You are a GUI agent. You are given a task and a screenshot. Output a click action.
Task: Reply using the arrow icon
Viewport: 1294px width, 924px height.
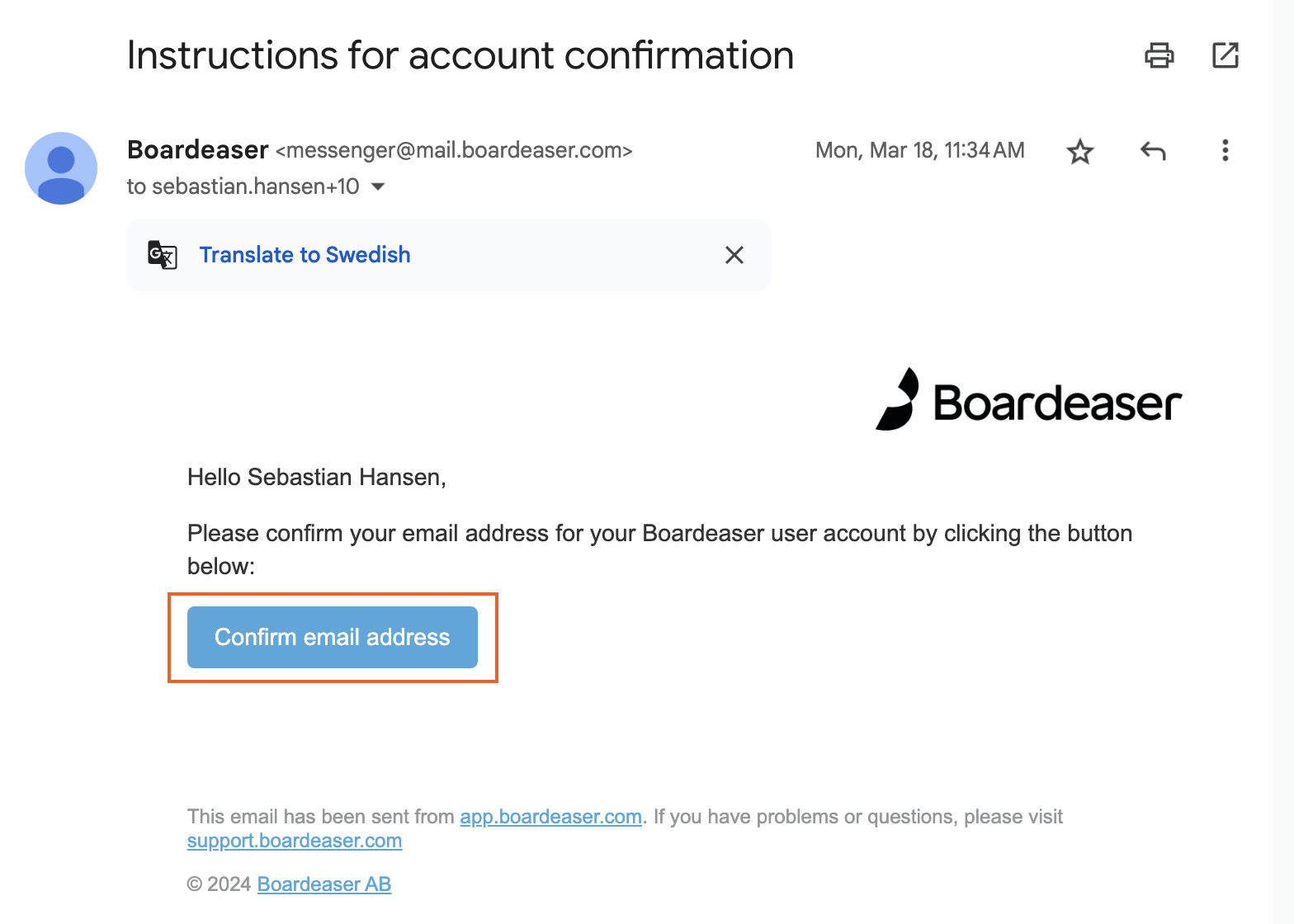point(1153,151)
